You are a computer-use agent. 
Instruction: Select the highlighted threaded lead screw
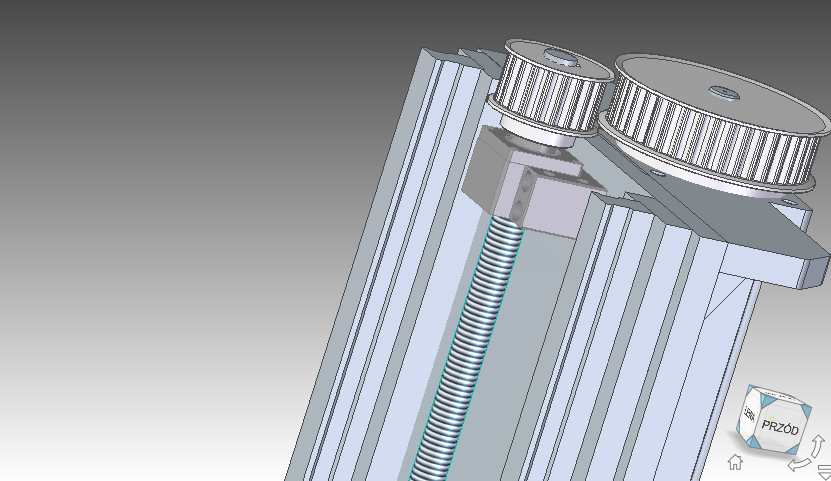point(474,339)
